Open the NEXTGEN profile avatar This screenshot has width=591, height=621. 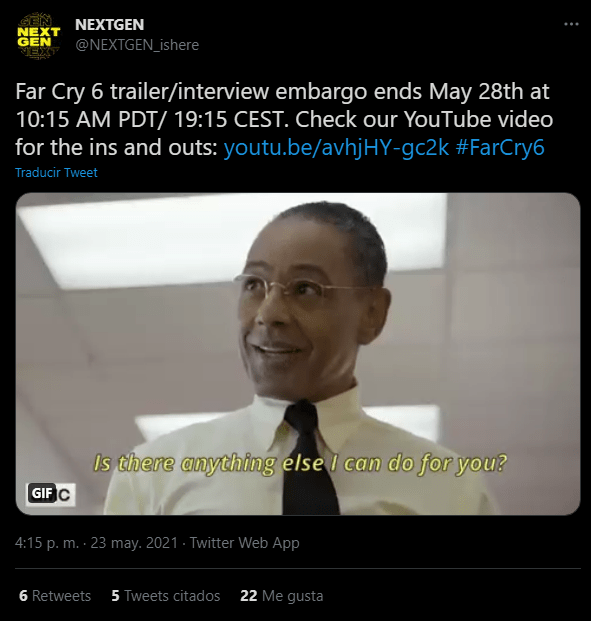(x=38, y=36)
